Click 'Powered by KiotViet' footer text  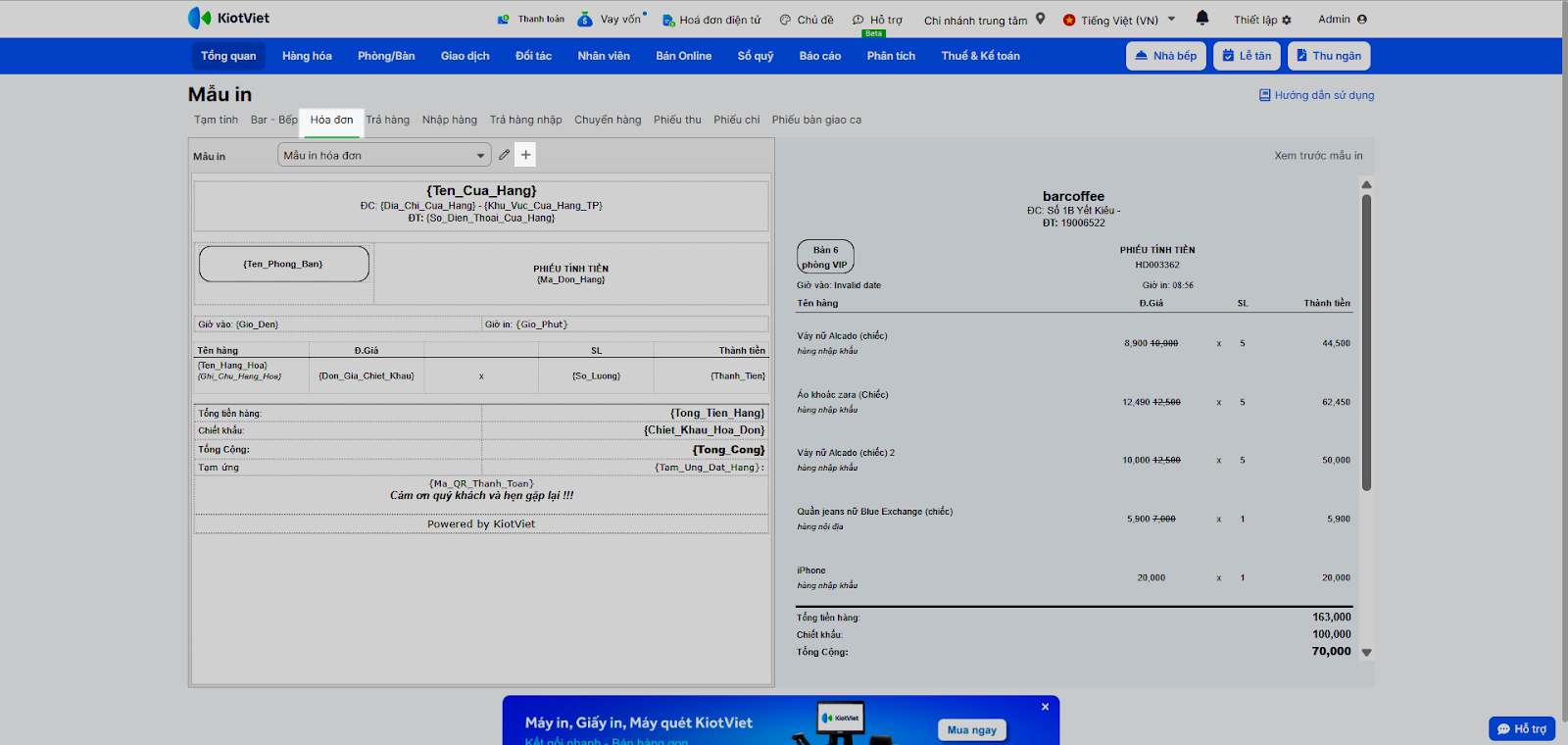coord(481,523)
